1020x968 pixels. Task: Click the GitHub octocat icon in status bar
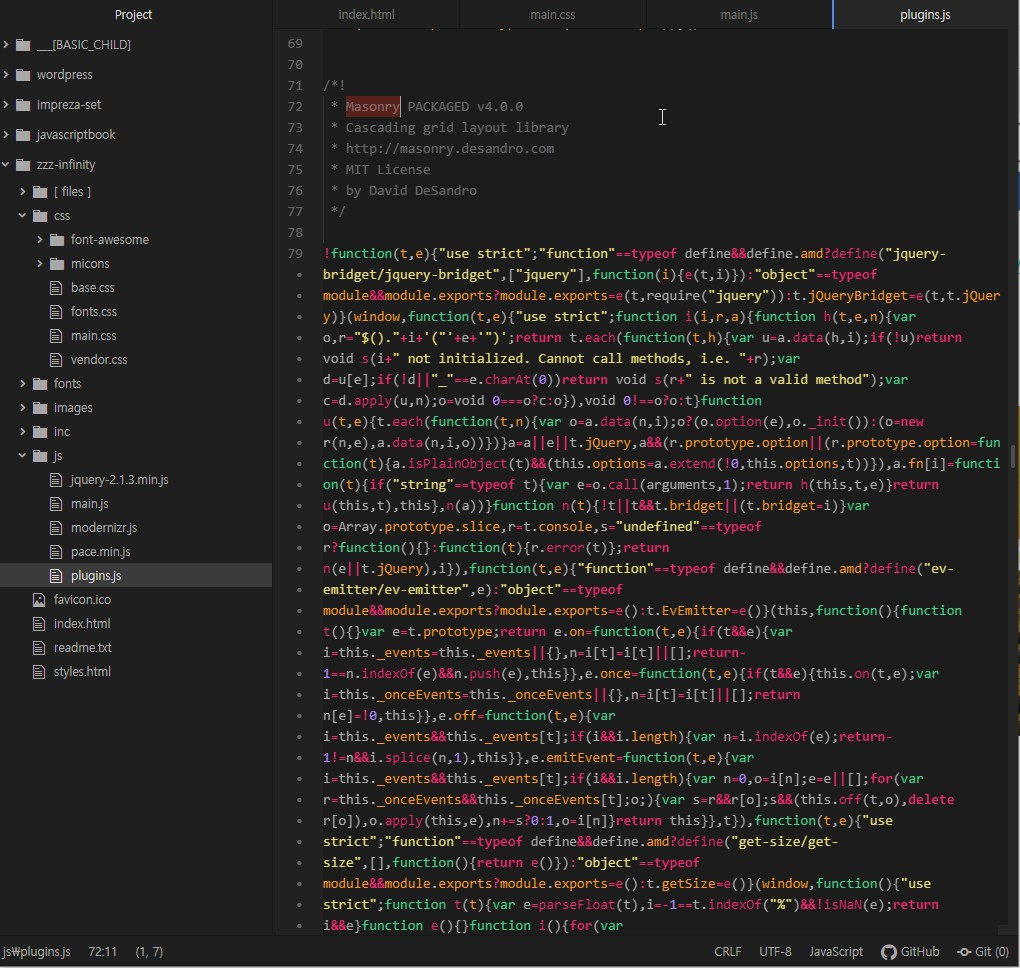click(889, 952)
